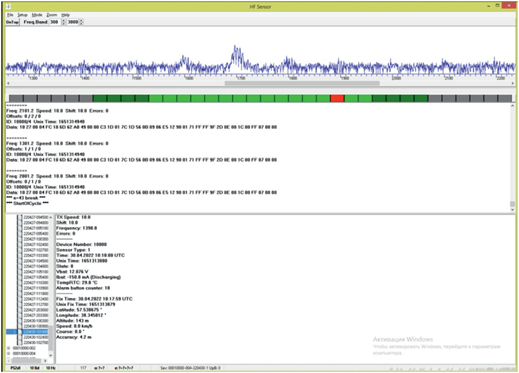This screenshot has width=519, height=373.
Task: Click the spectrum scrollbar right arrow
Action: (x=513, y=83)
